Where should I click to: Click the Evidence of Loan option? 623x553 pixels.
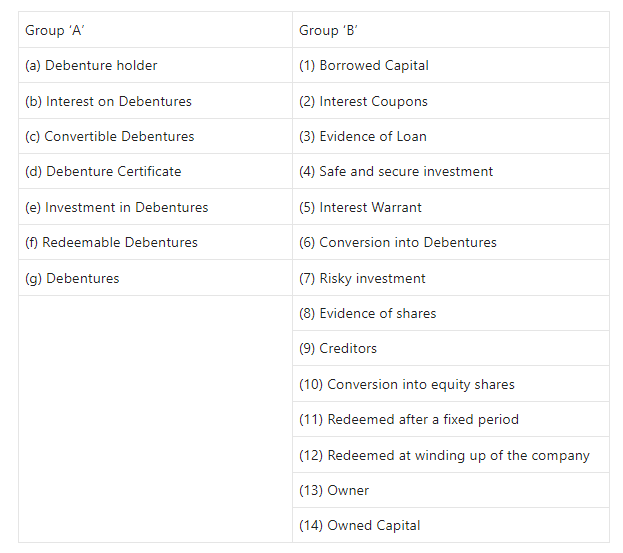(451, 136)
